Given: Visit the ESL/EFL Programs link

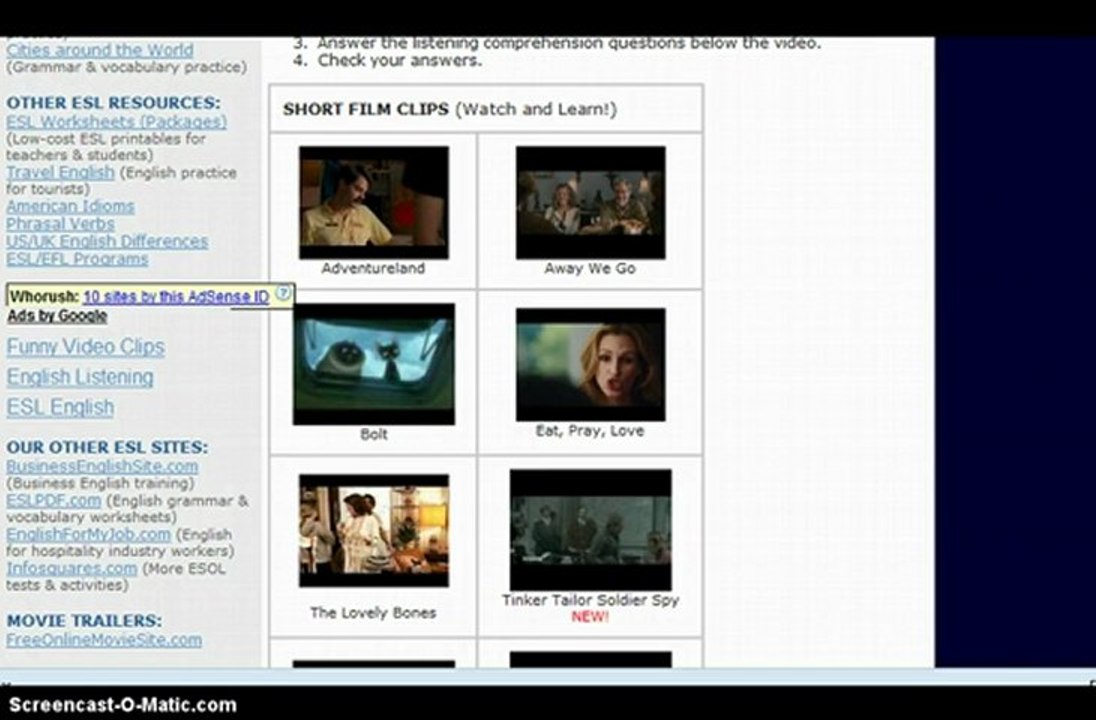Looking at the screenshot, I should point(77,259).
